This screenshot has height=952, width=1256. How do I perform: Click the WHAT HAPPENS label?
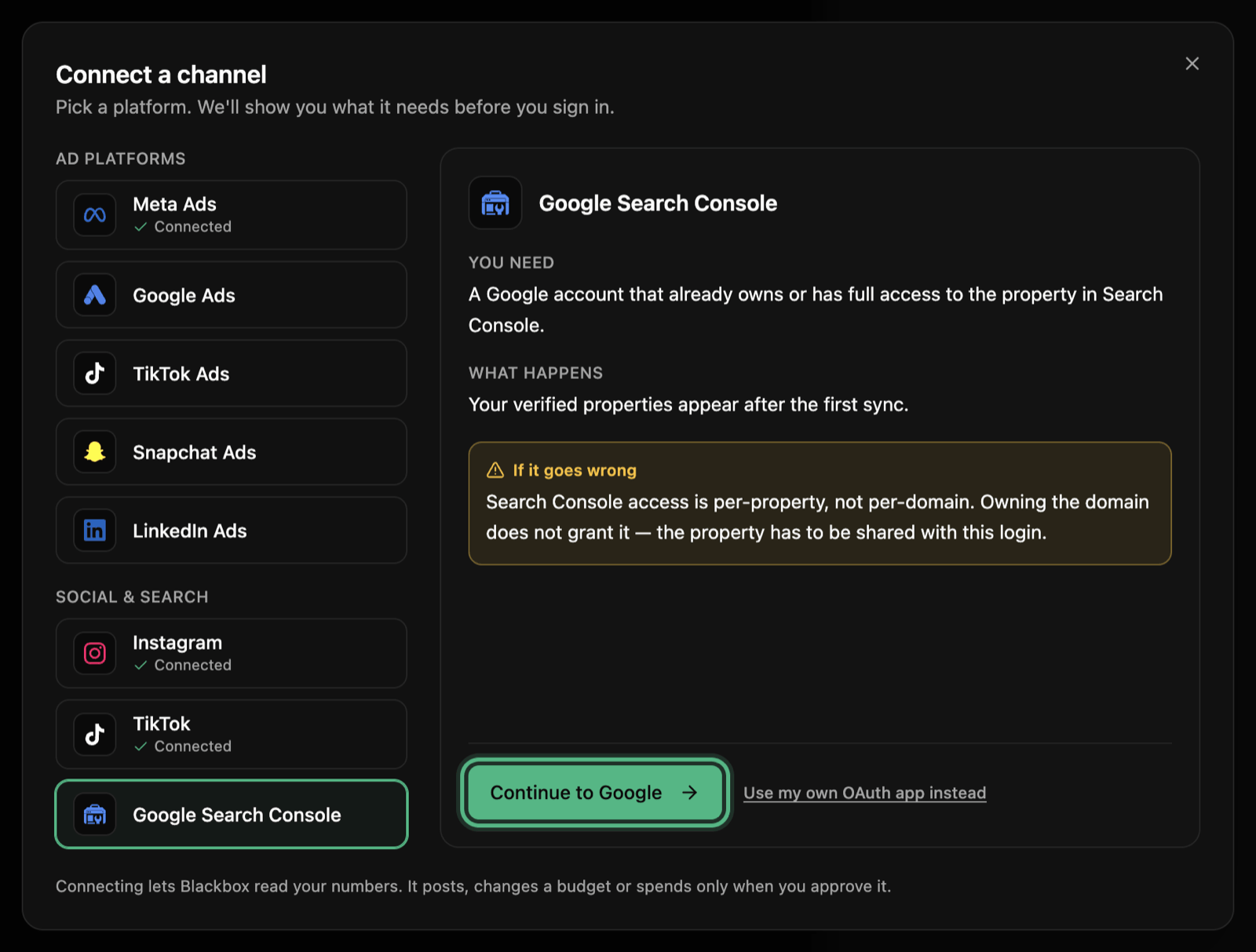[535, 373]
